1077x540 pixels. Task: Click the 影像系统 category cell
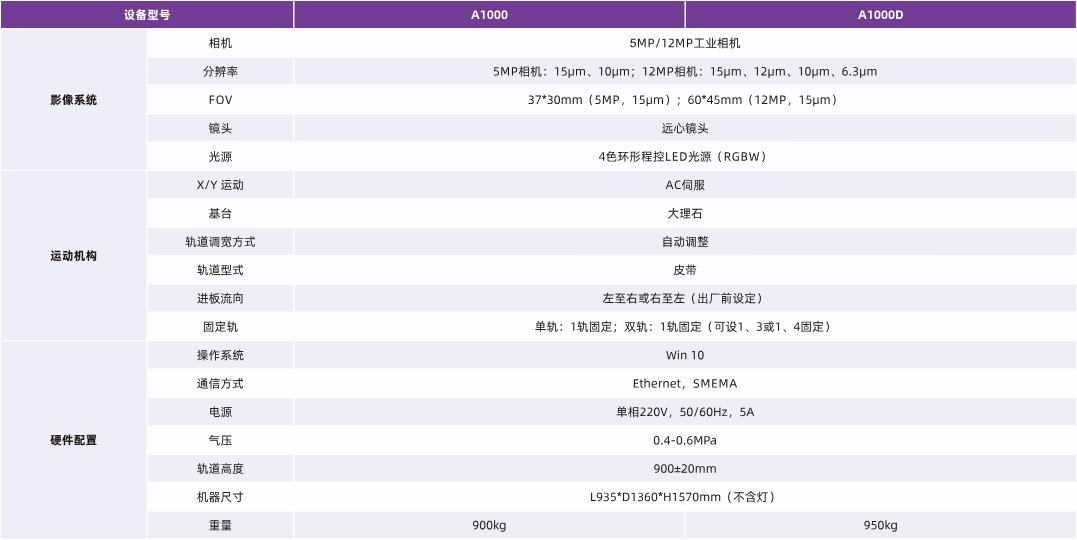(x=74, y=100)
